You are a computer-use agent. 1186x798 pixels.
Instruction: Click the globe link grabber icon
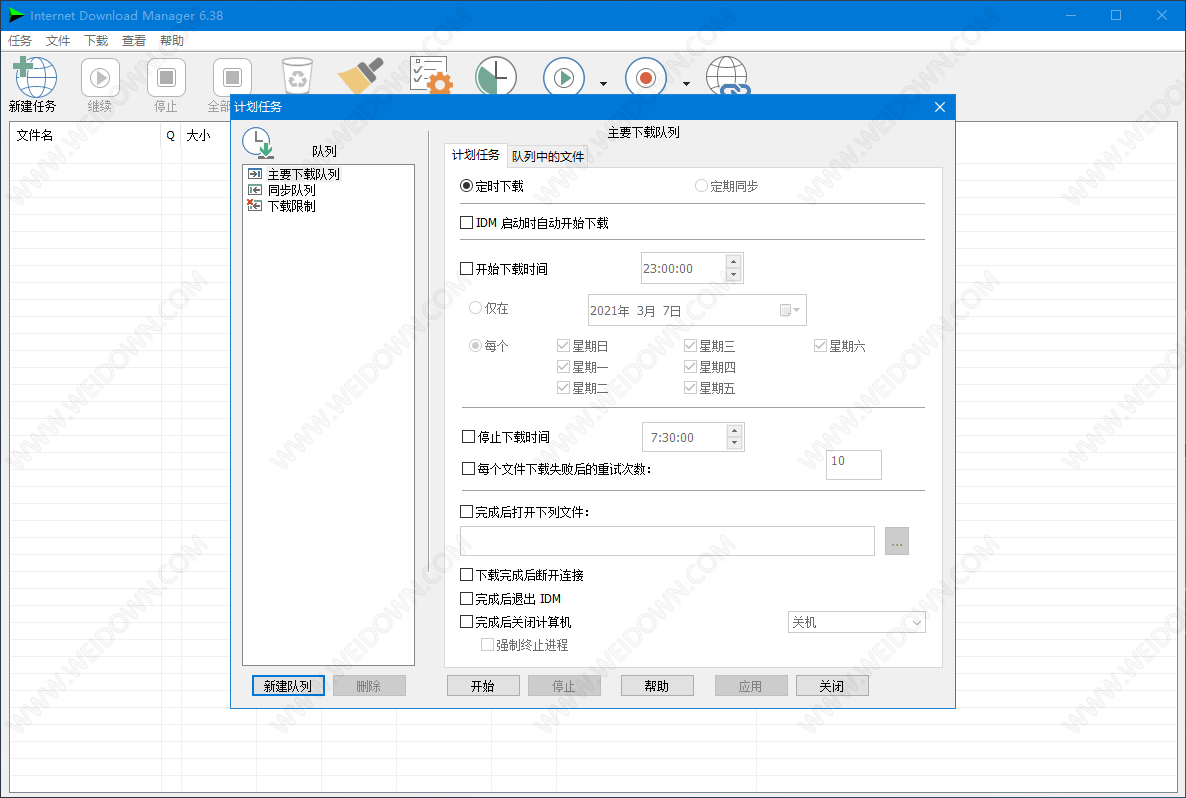click(728, 76)
